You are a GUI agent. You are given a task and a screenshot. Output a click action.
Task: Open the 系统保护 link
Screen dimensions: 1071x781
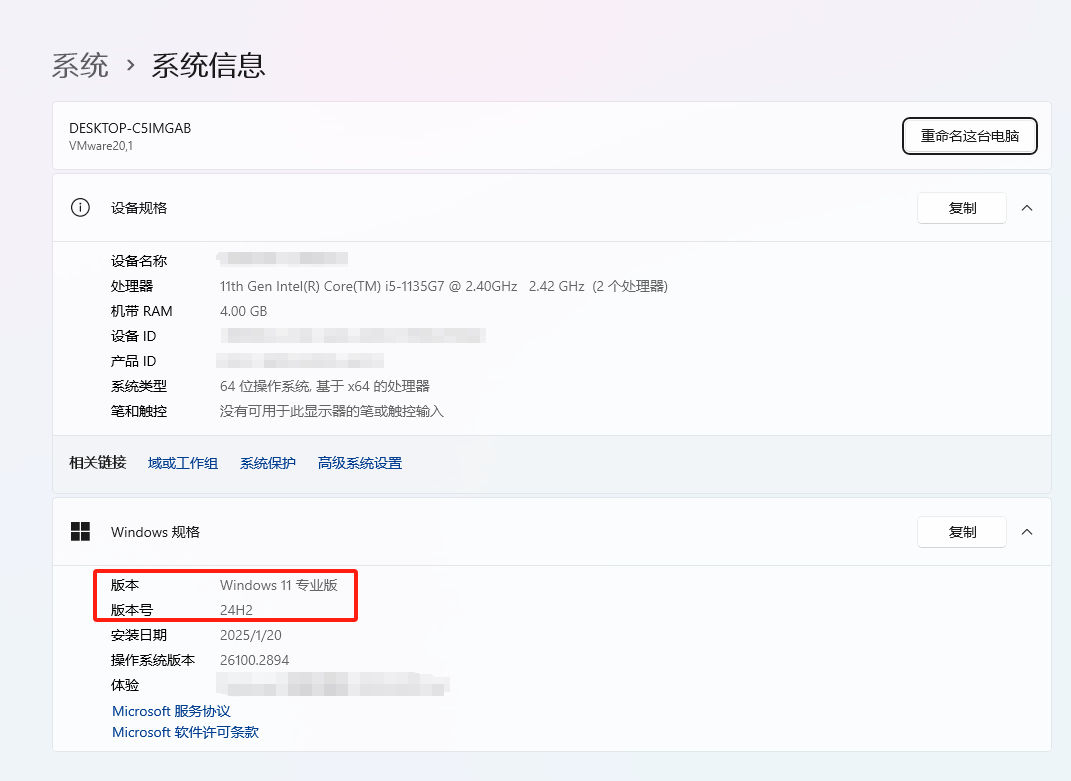coord(268,463)
